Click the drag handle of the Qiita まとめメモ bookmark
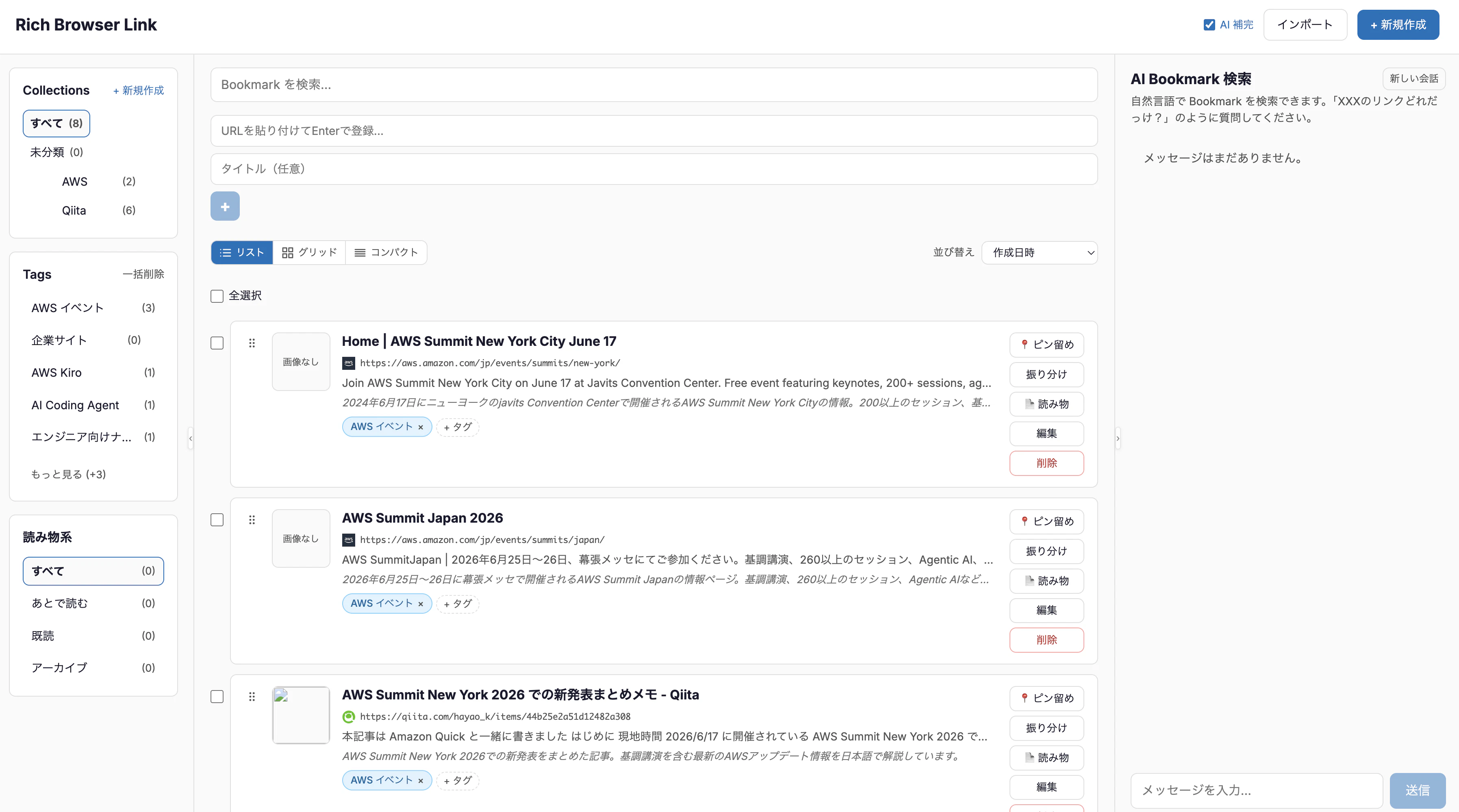1459x812 pixels. tap(252, 697)
